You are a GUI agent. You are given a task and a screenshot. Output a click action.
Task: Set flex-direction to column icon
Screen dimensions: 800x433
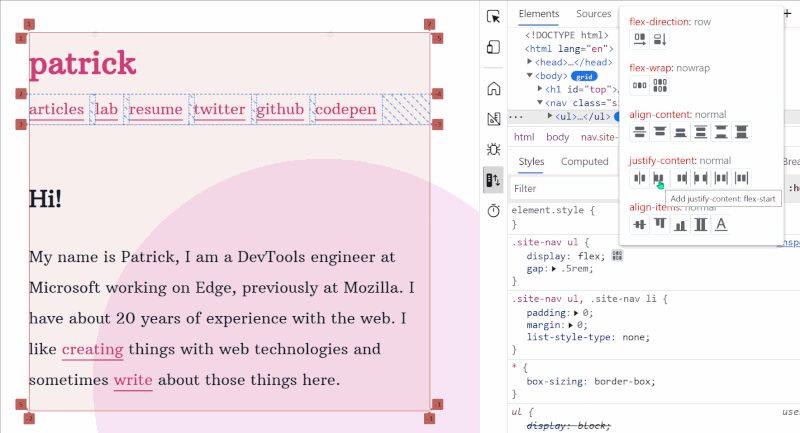tap(659, 39)
